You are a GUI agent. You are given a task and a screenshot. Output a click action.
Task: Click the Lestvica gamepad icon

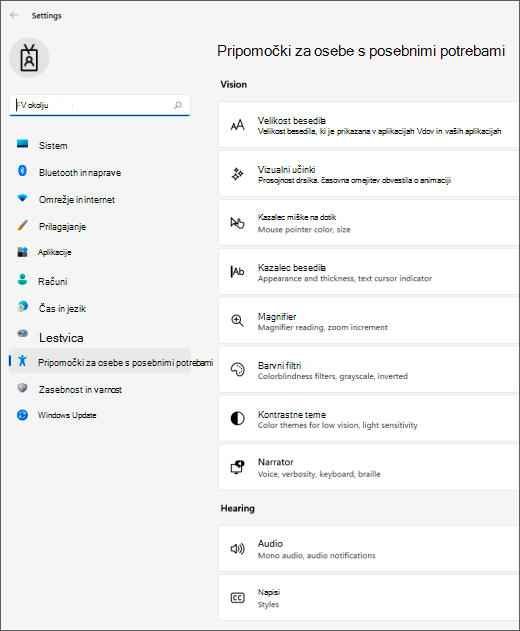point(23,333)
